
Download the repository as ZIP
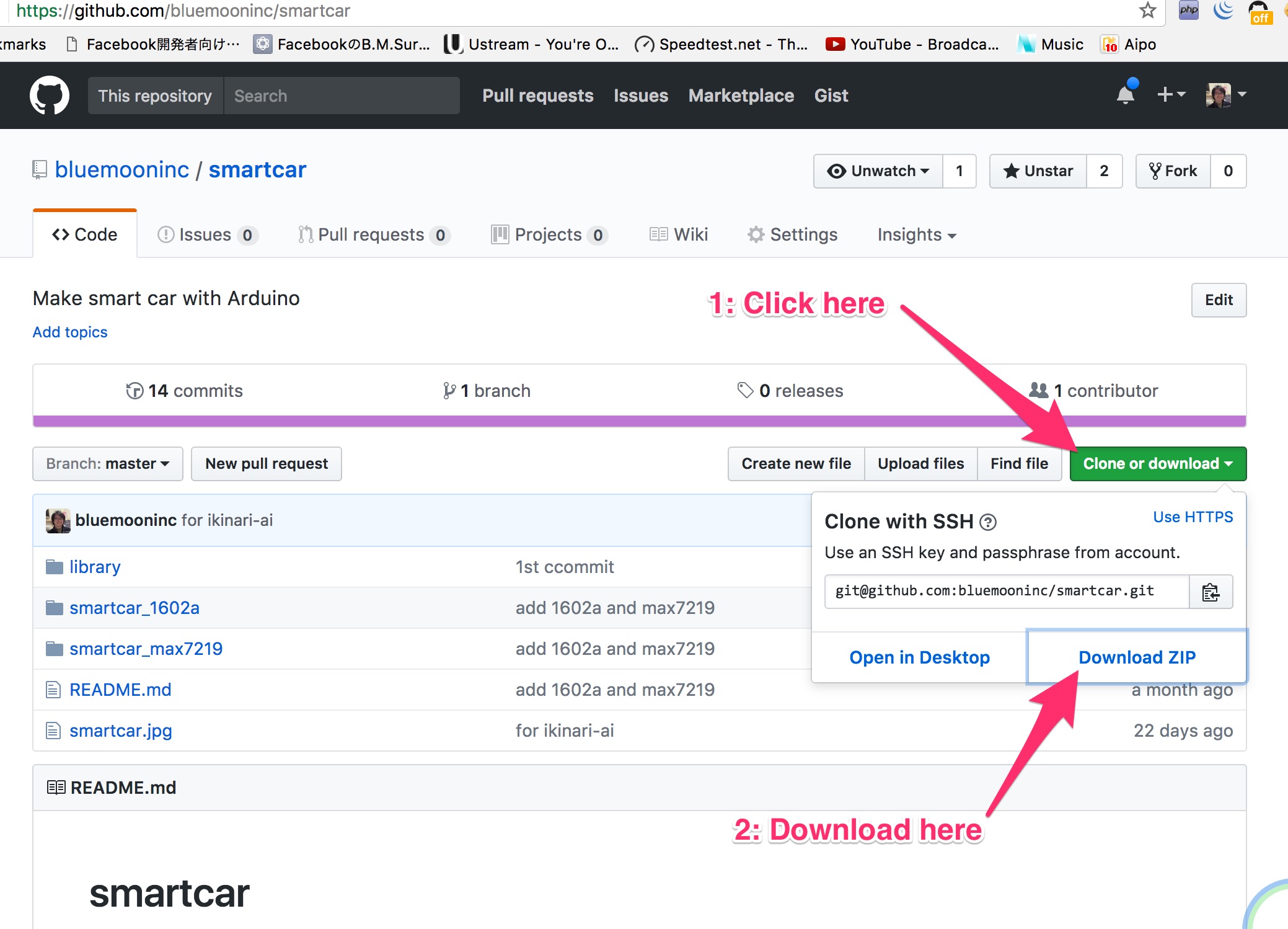1137,657
